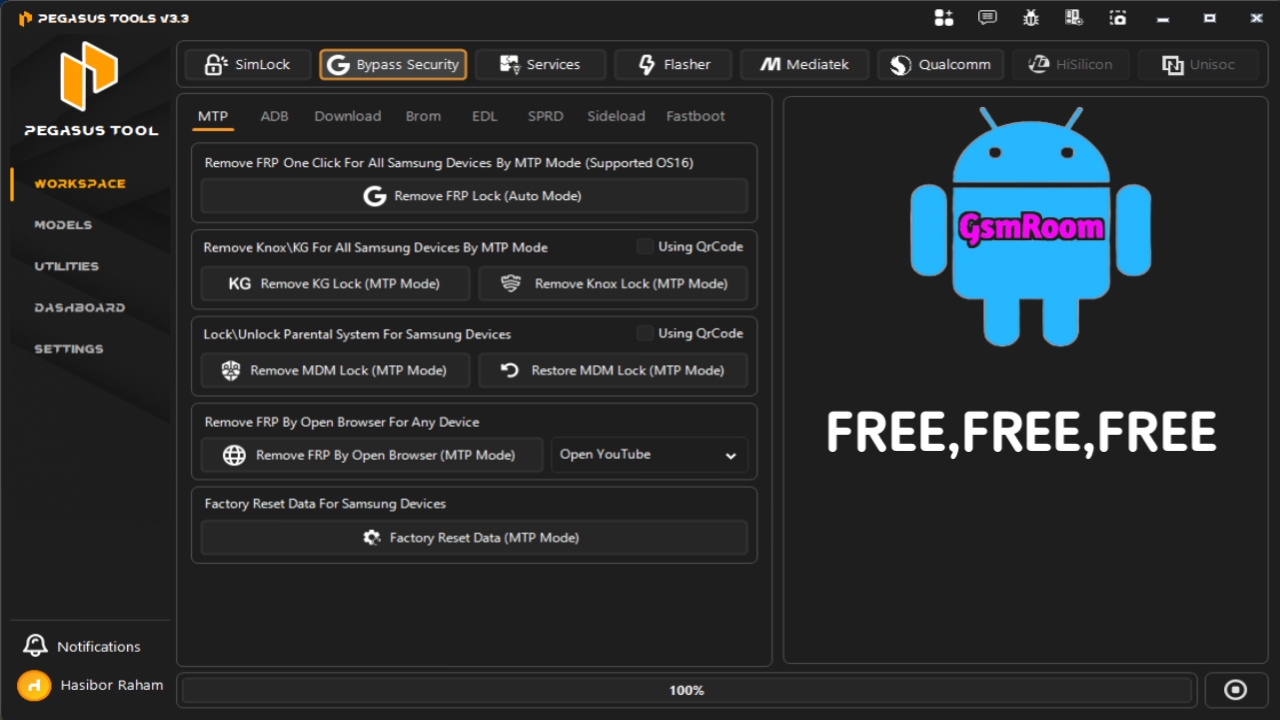Open Notifications label in sidebar
This screenshot has width=1280, height=720.
click(x=99, y=647)
